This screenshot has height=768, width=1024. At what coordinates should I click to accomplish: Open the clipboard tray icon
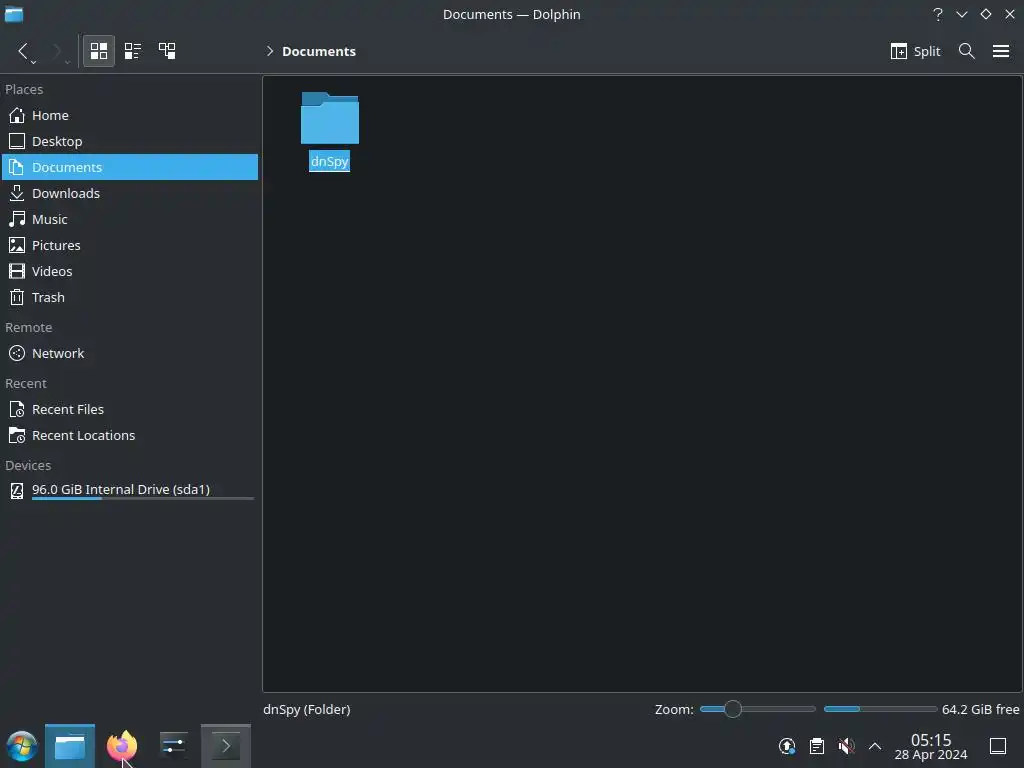pos(817,746)
